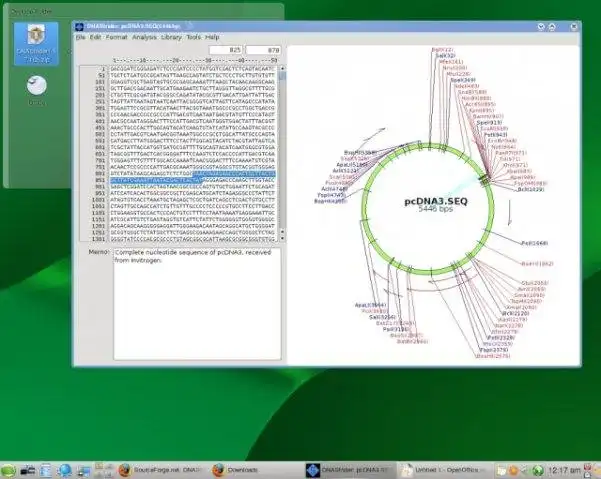This screenshot has width=601, height=479.
Task: Switch to Untitled 1 OpenOffice taskbar window
Action: (x=443, y=470)
